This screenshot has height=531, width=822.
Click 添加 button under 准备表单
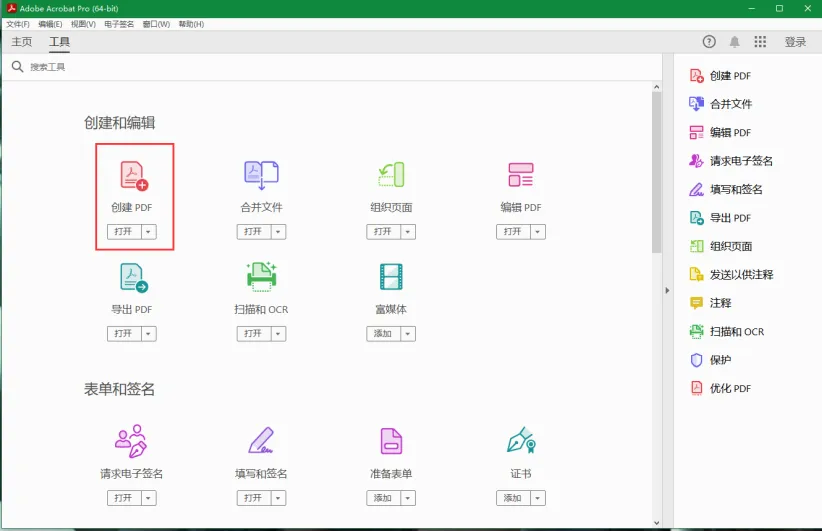pyautogui.click(x=383, y=498)
